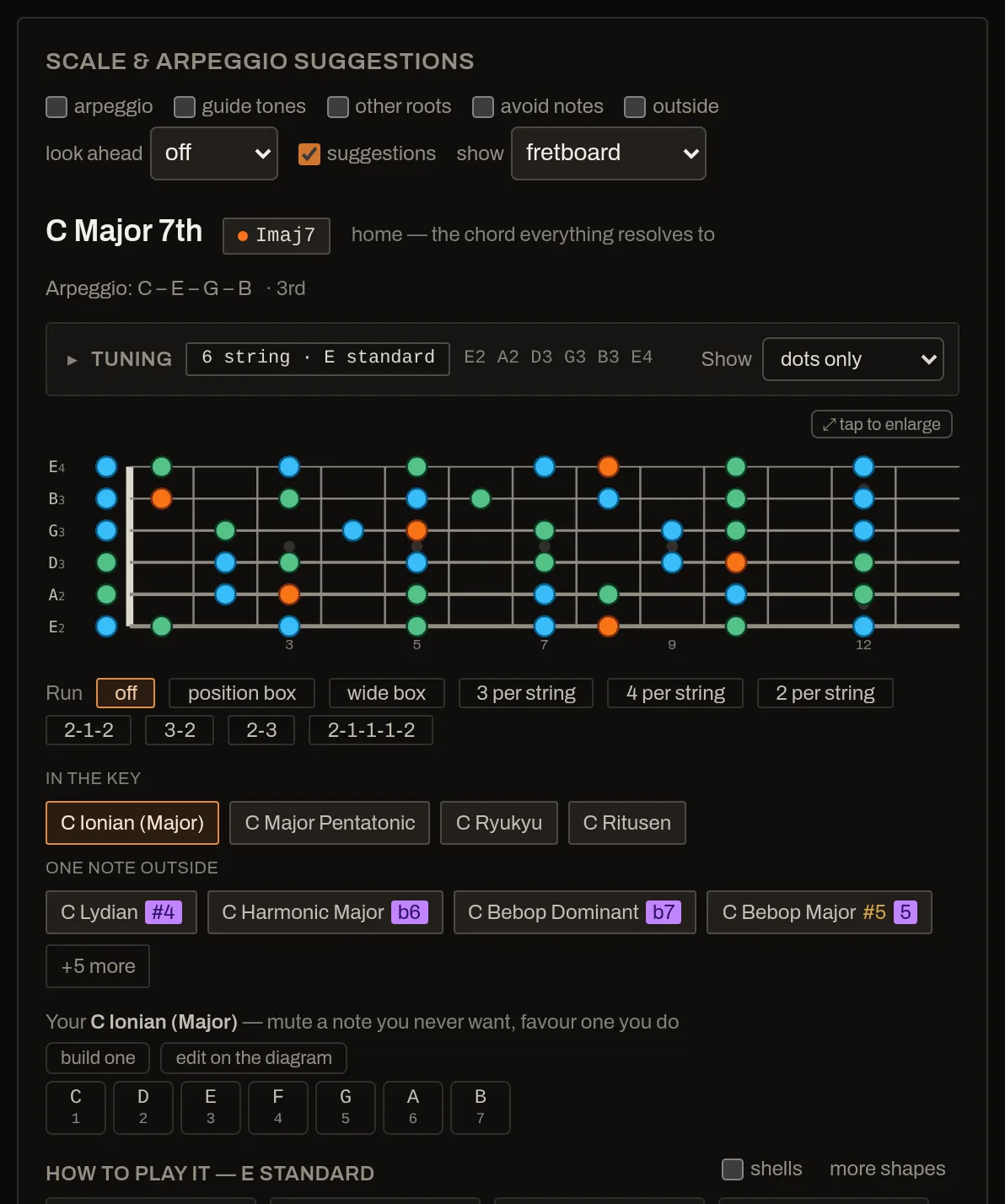Select the wide box run
1005x1204 pixels.
coord(386,693)
